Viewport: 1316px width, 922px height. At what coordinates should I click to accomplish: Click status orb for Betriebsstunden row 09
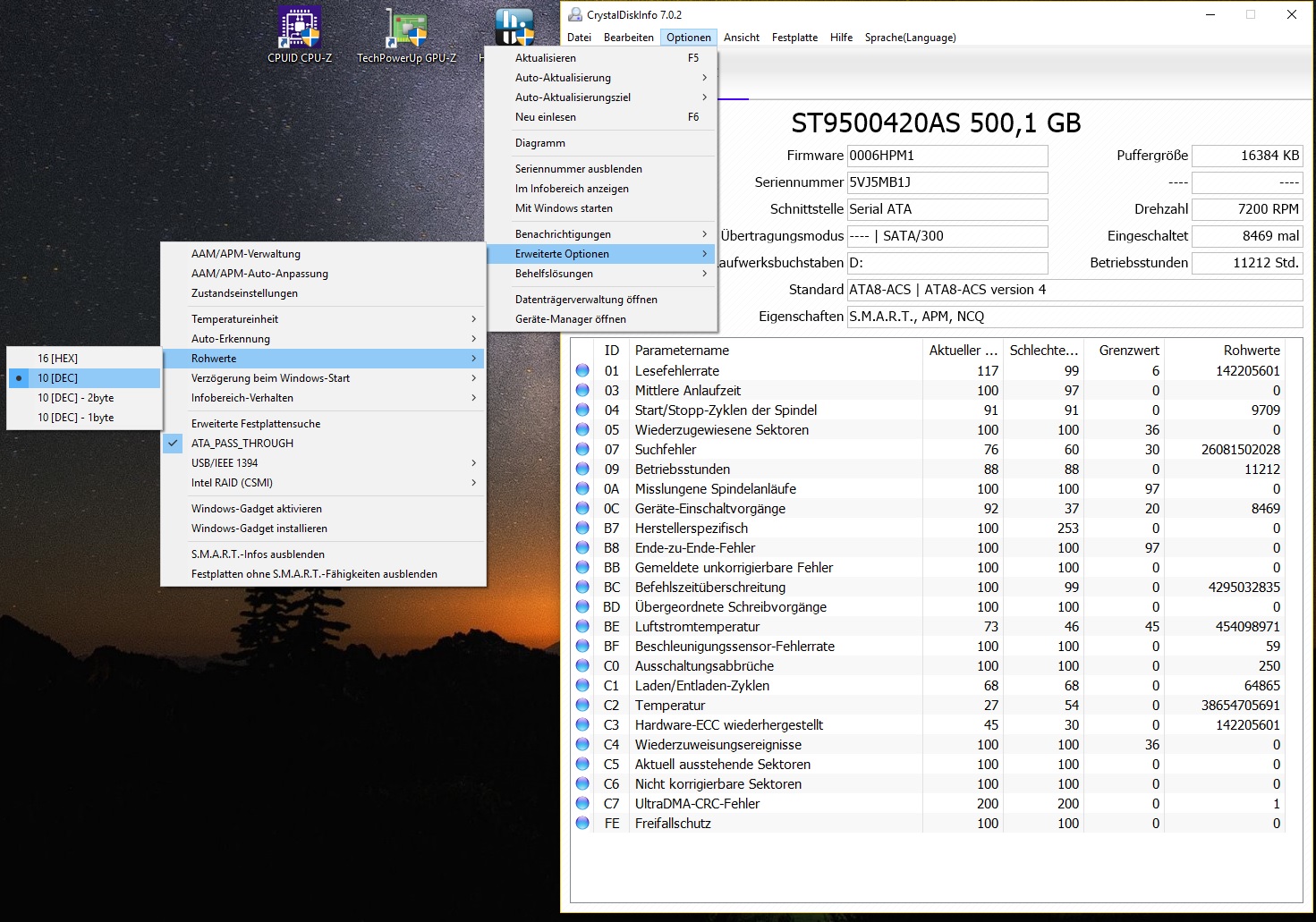(582, 469)
